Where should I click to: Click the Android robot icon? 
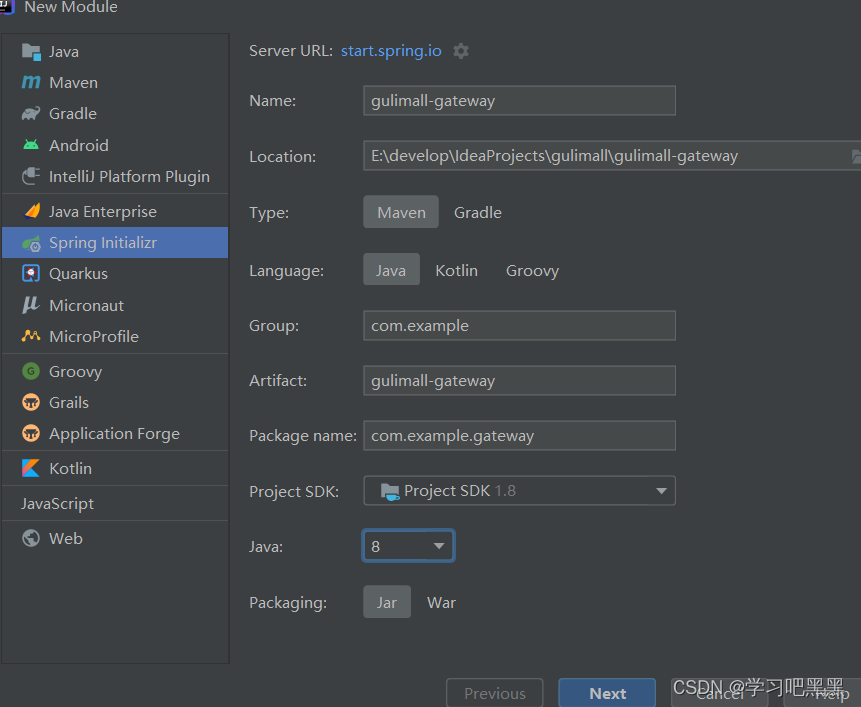(x=31, y=145)
